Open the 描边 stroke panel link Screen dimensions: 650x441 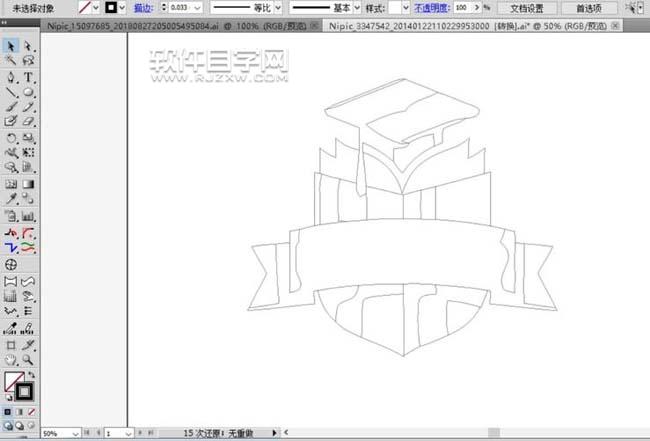tap(143, 8)
